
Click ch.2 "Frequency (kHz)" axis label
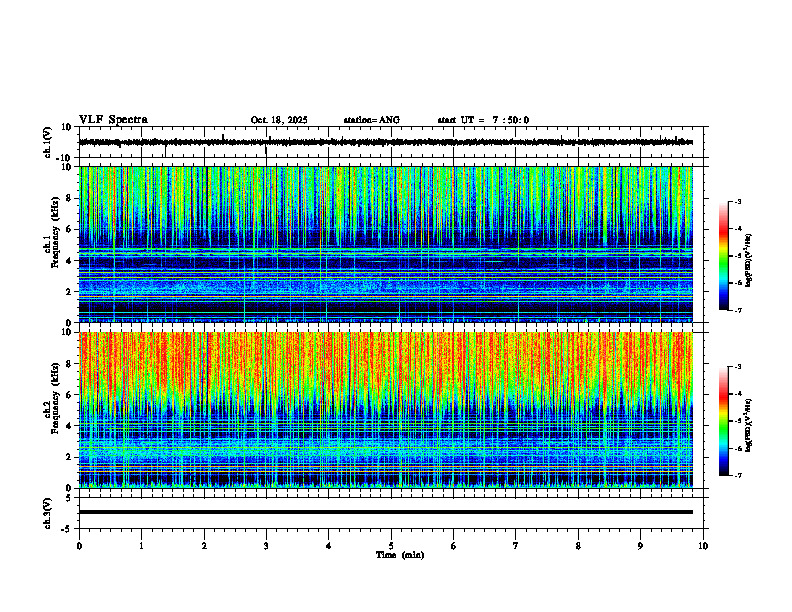point(56,398)
